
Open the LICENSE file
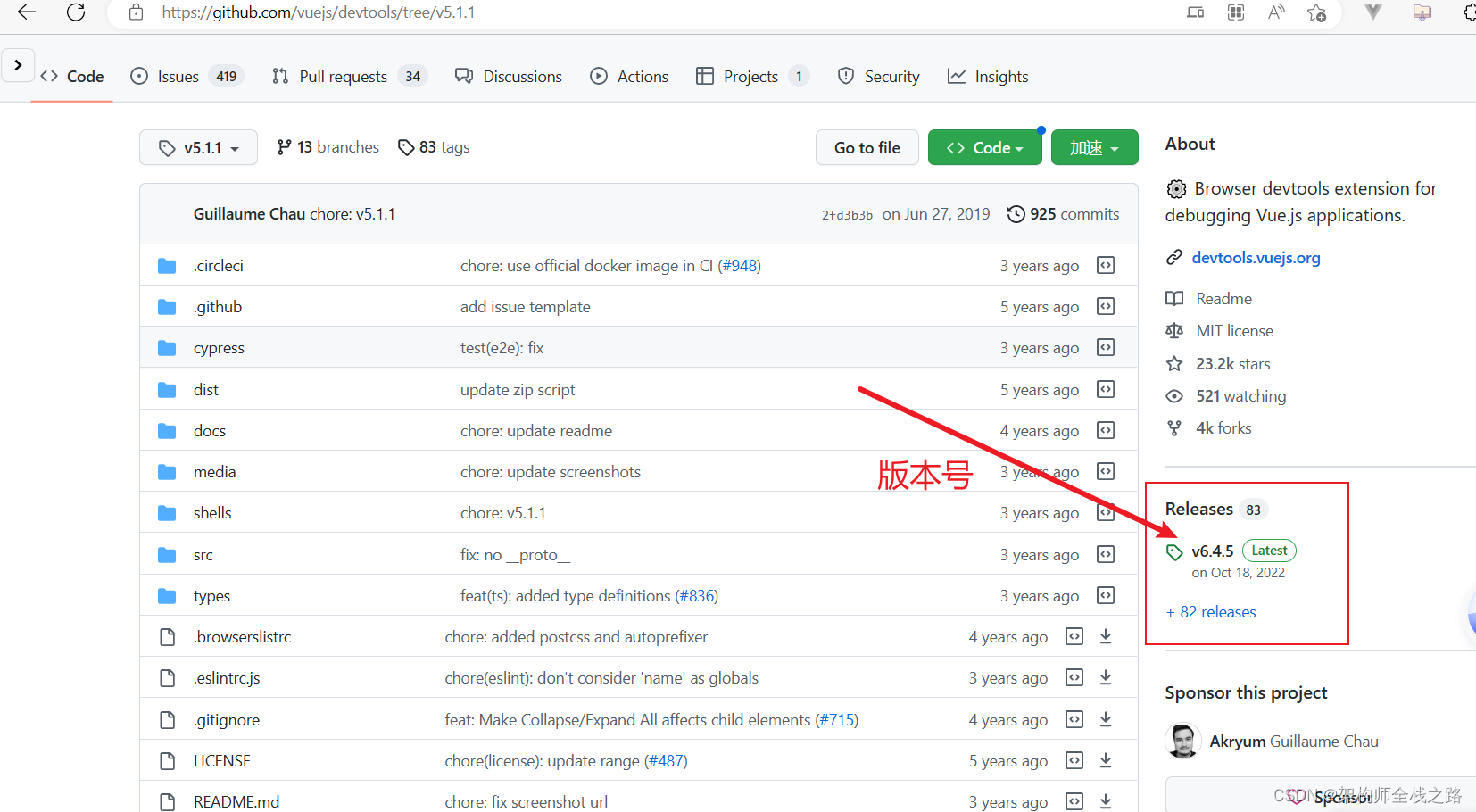tap(221, 761)
